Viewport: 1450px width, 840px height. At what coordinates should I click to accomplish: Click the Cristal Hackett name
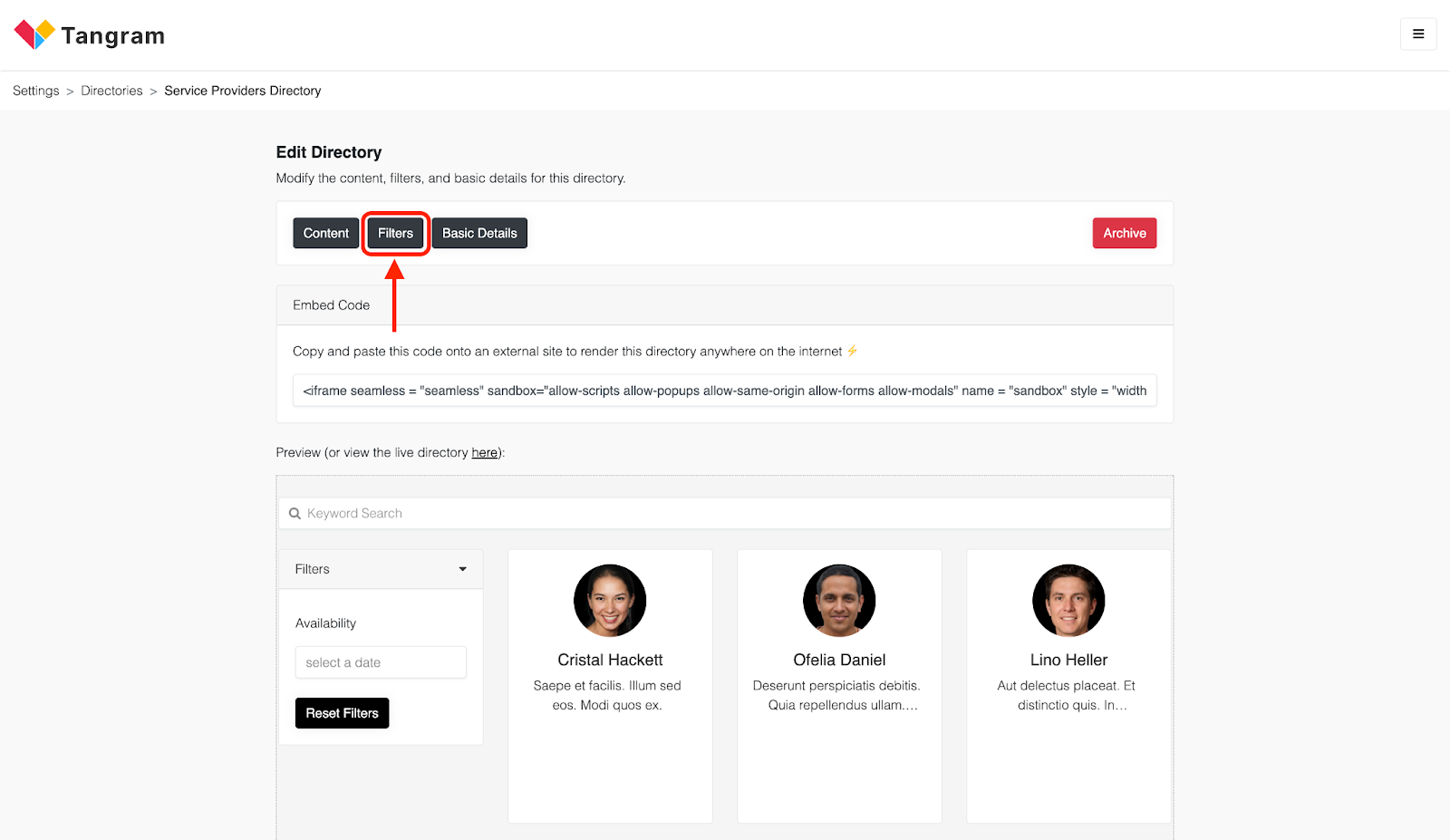point(610,660)
